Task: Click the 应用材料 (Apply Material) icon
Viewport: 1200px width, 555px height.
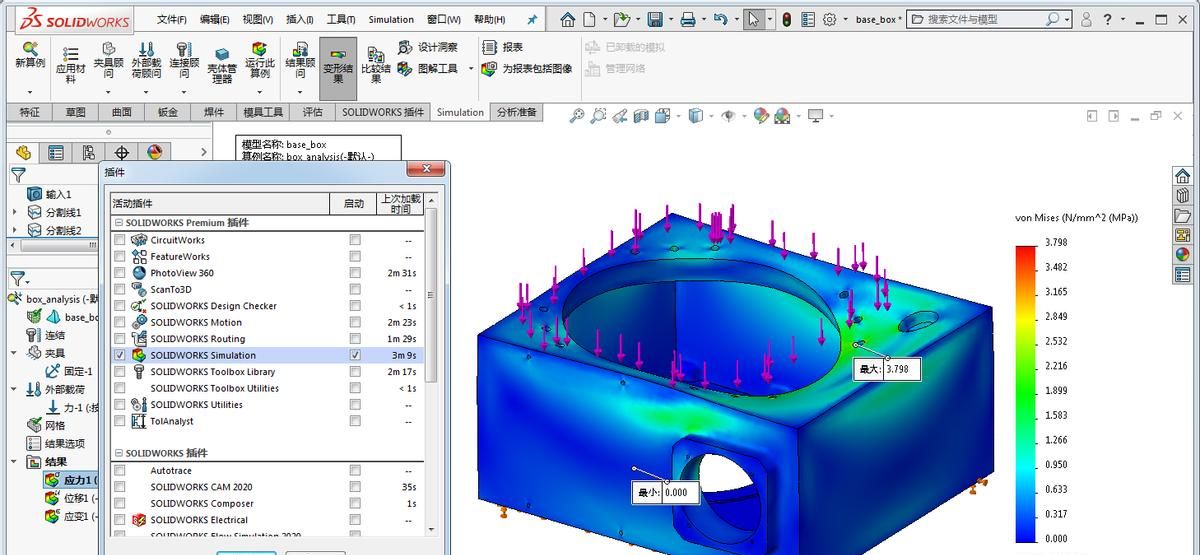Action: pos(70,66)
